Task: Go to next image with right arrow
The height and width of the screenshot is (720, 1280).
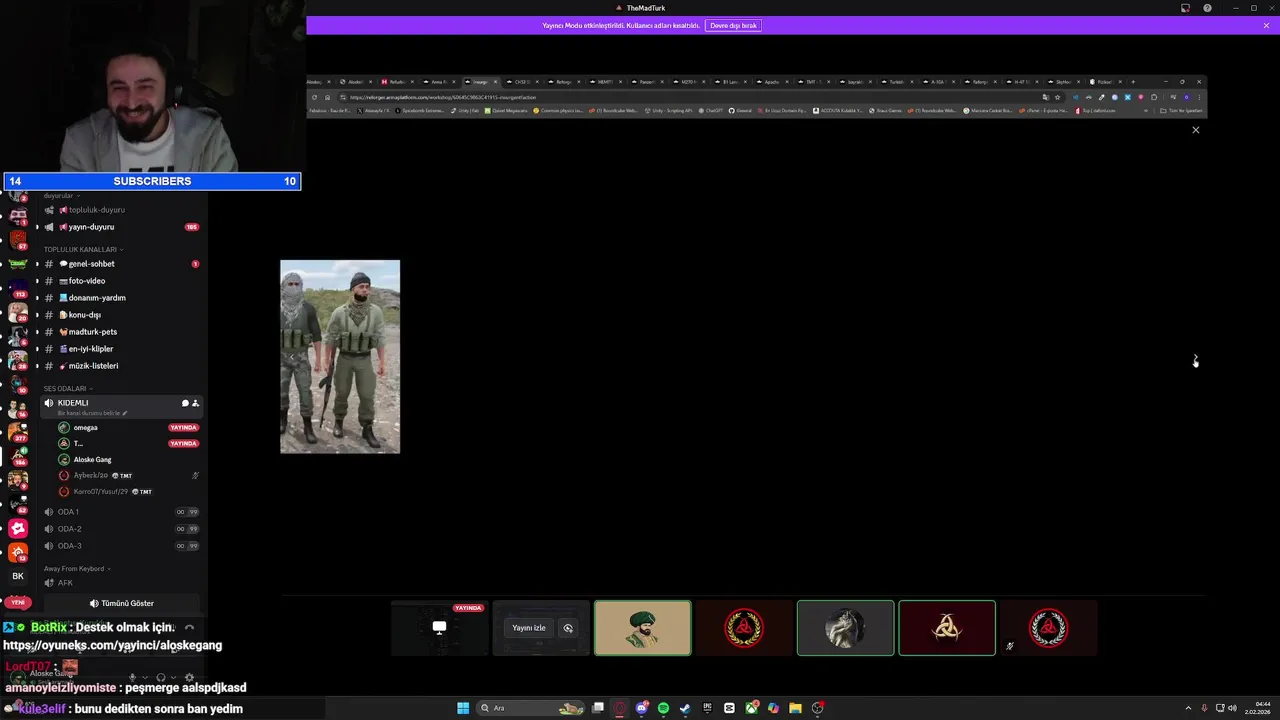Action: [1195, 360]
